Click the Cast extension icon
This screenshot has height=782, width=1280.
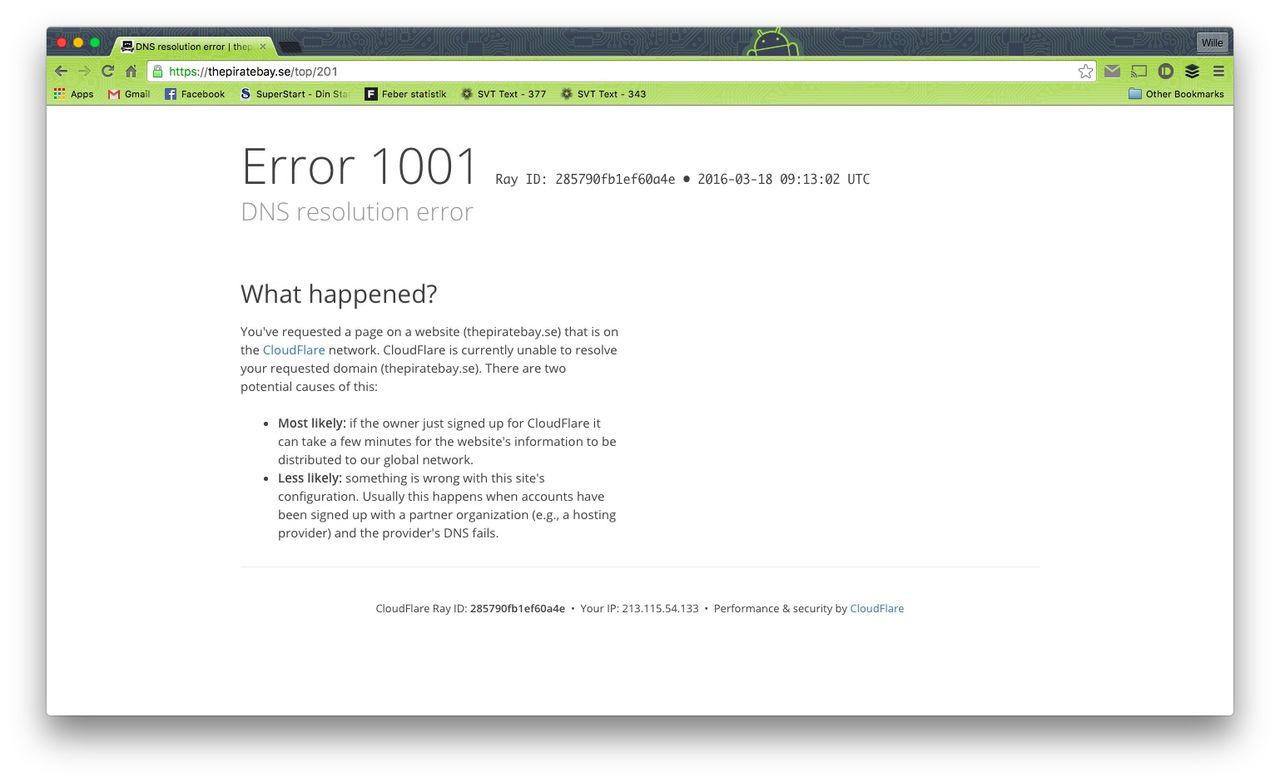pos(1139,71)
